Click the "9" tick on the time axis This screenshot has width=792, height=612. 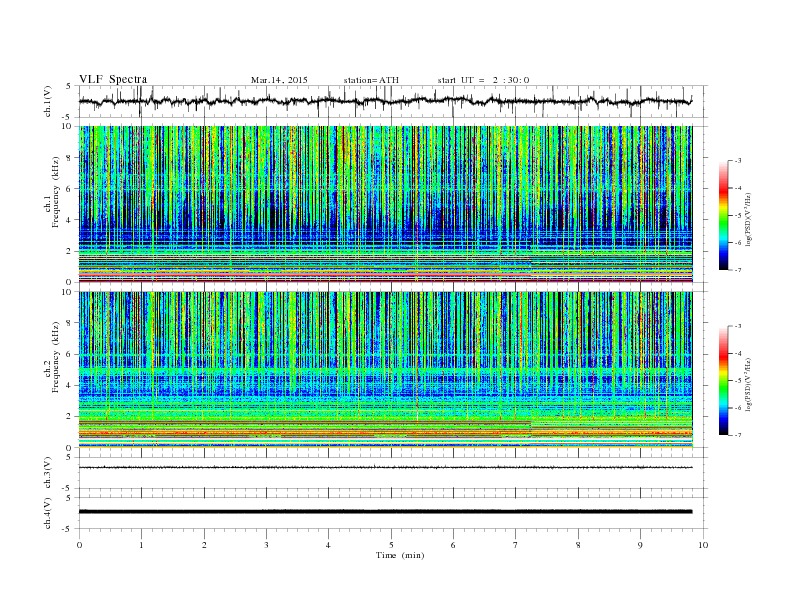[640, 545]
